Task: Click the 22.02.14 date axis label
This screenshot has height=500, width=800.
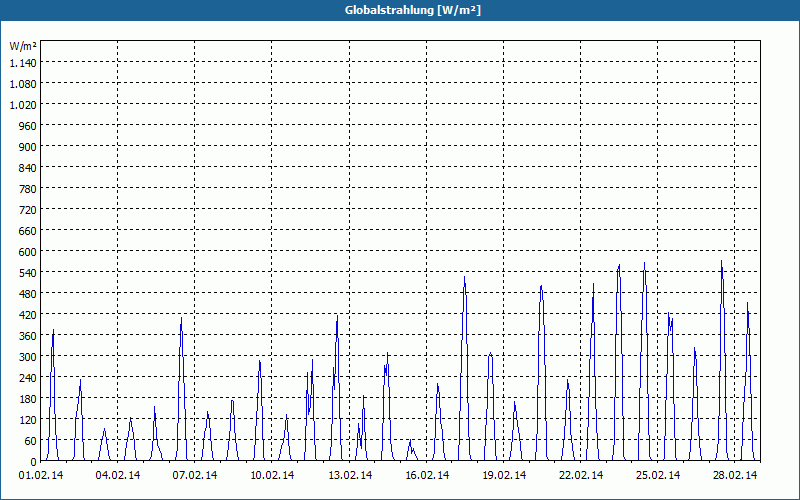Action: coord(581,475)
